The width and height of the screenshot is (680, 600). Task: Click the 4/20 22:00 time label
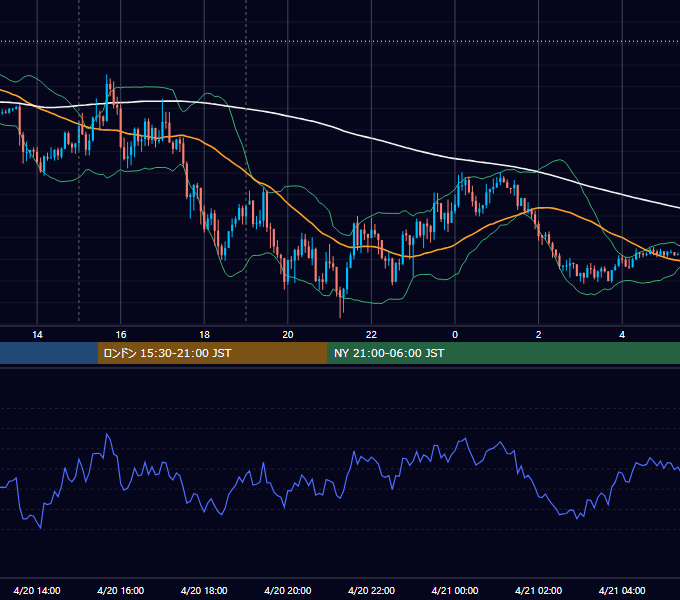click(x=371, y=590)
